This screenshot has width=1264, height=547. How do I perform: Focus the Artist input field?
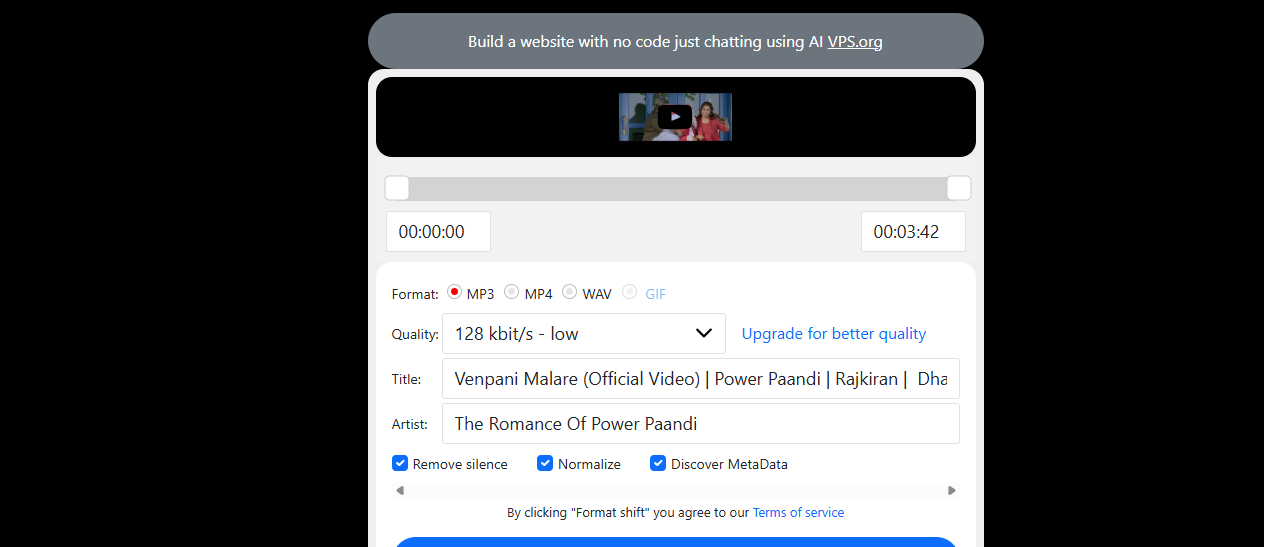click(700, 424)
